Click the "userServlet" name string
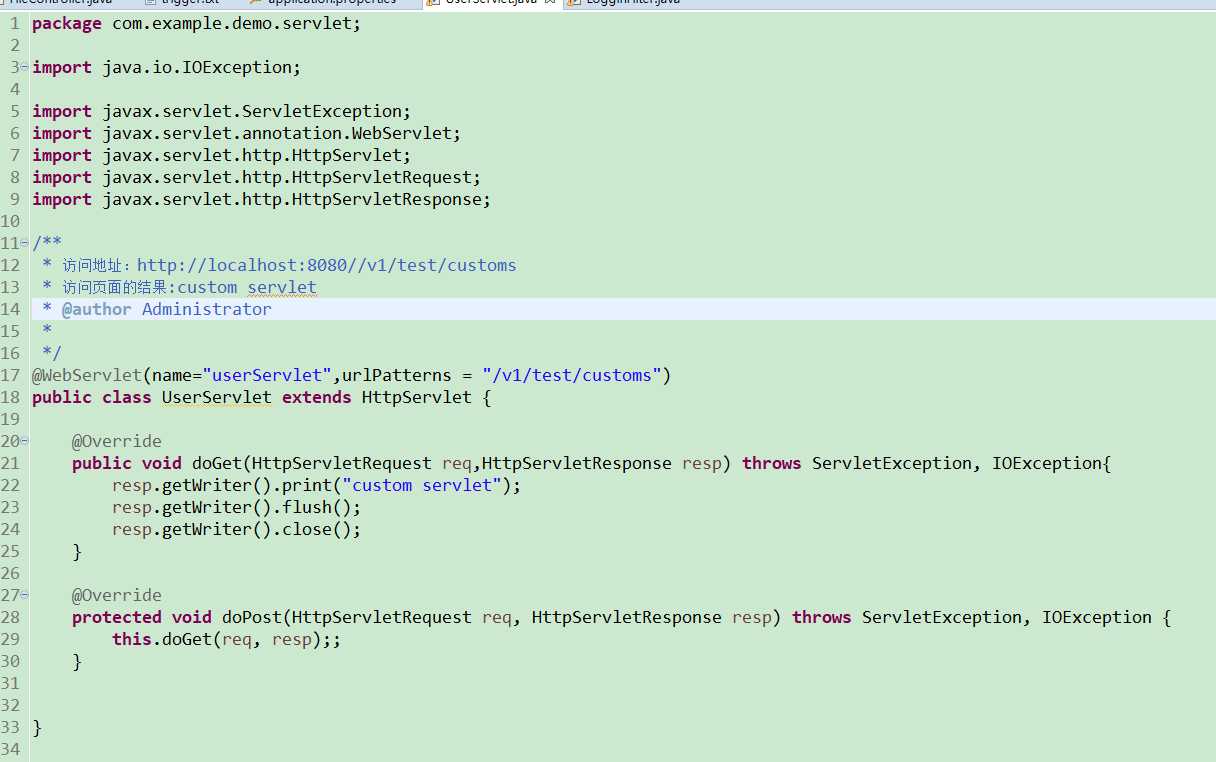Image resolution: width=1216 pixels, height=762 pixels. point(266,375)
